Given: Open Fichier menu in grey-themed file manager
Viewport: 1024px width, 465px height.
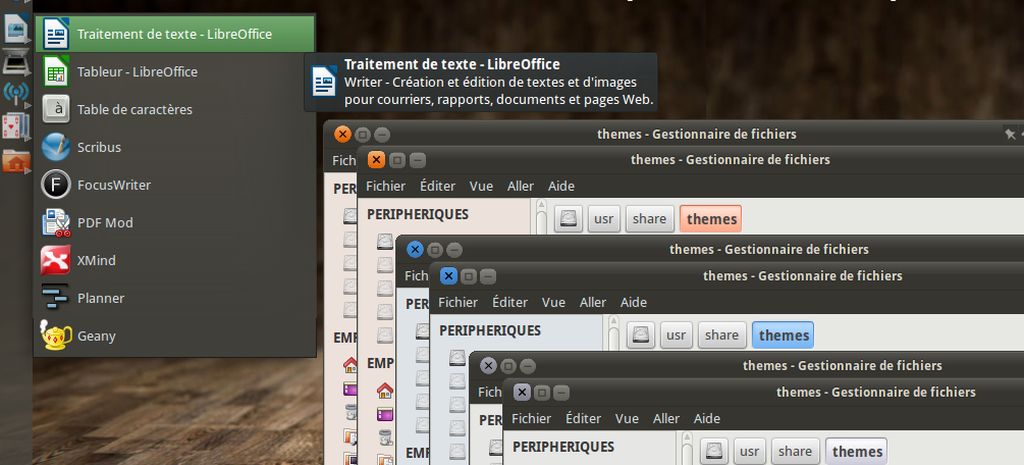Looking at the screenshot, I should pyautogui.click(x=531, y=419).
